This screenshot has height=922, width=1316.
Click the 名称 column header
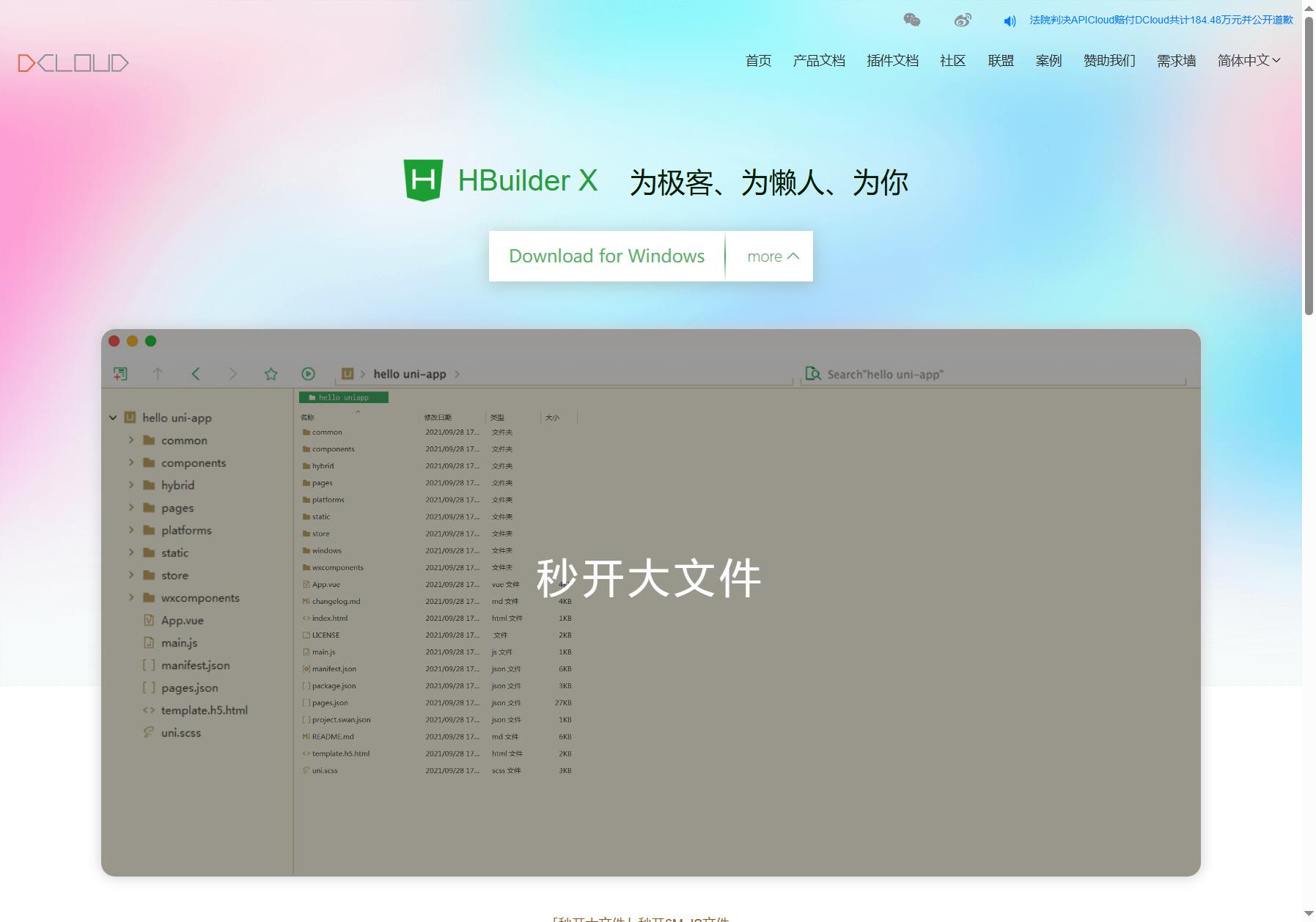tap(307, 417)
